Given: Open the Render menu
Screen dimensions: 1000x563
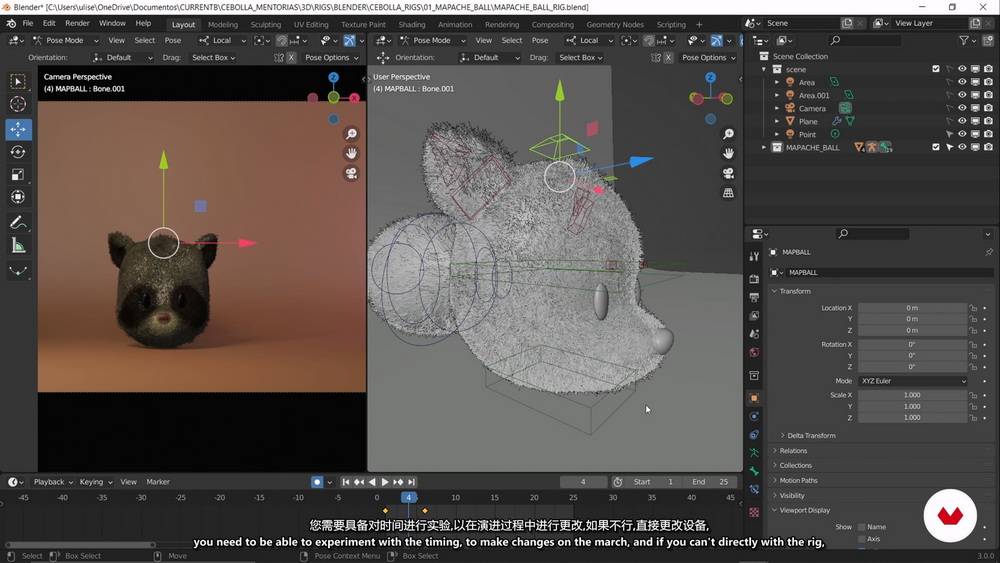Looking at the screenshot, I should pyautogui.click(x=77, y=23).
